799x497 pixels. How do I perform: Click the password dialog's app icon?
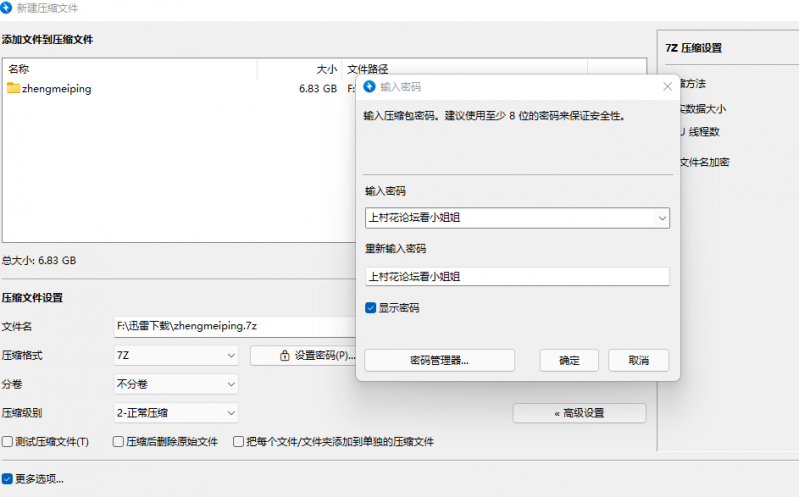(x=370, y=87)
